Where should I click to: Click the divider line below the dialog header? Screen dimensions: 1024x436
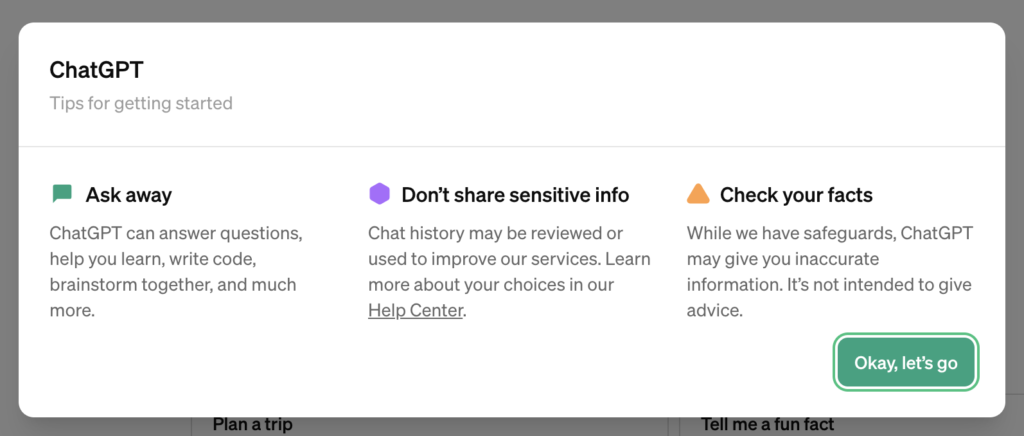(512, 146)
